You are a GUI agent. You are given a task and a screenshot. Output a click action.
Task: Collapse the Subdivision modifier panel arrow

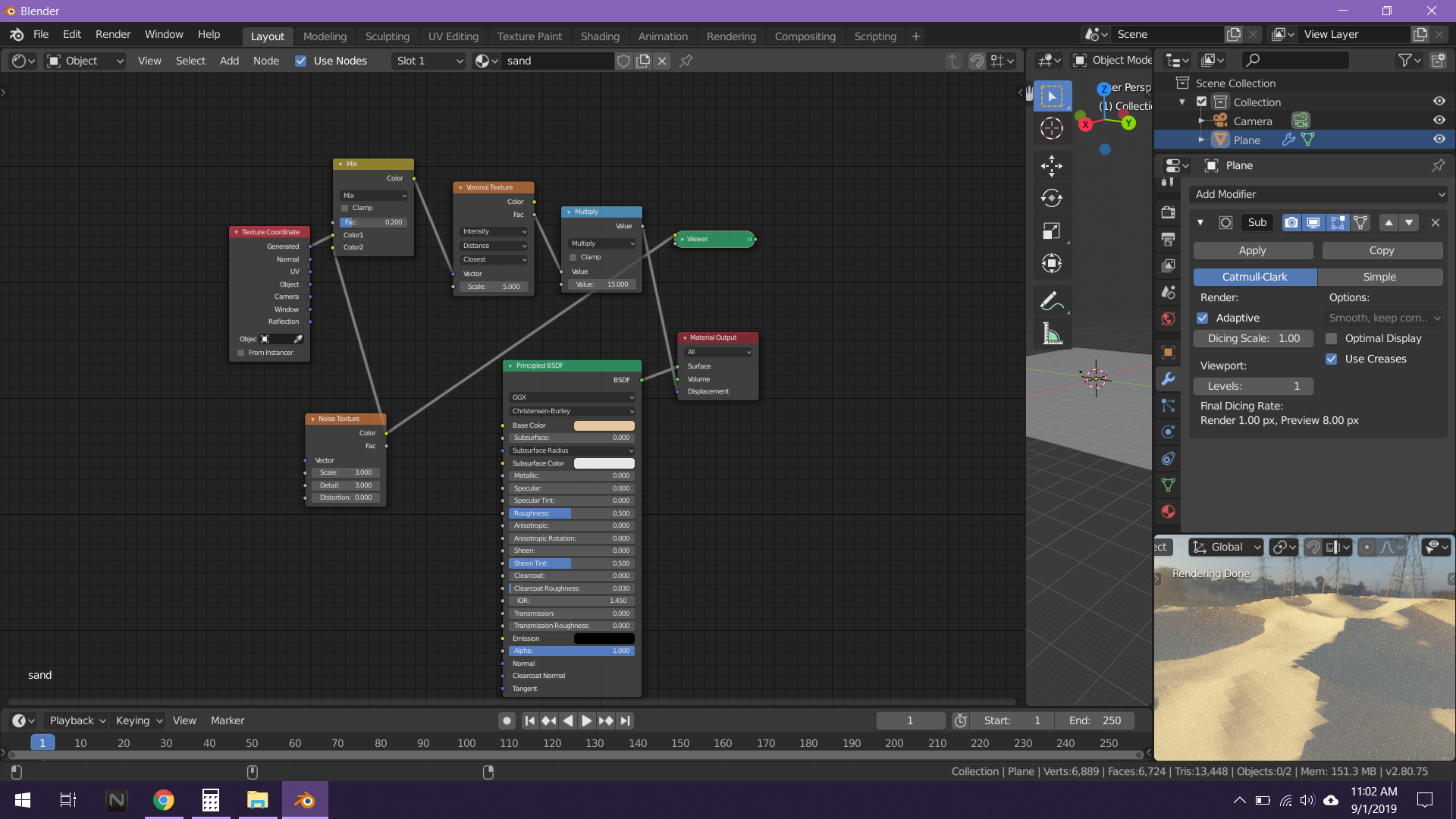coord(1200,222)
